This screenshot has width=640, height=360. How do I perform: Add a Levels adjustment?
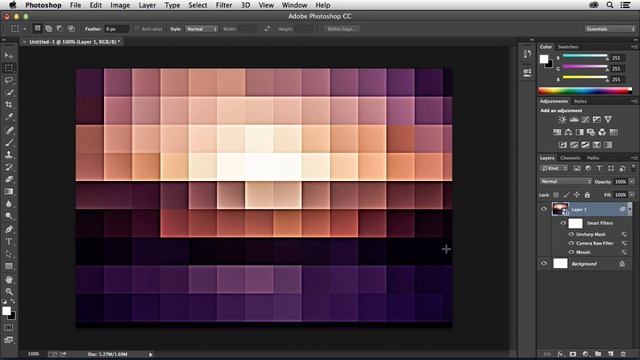[x=574, y=120]
